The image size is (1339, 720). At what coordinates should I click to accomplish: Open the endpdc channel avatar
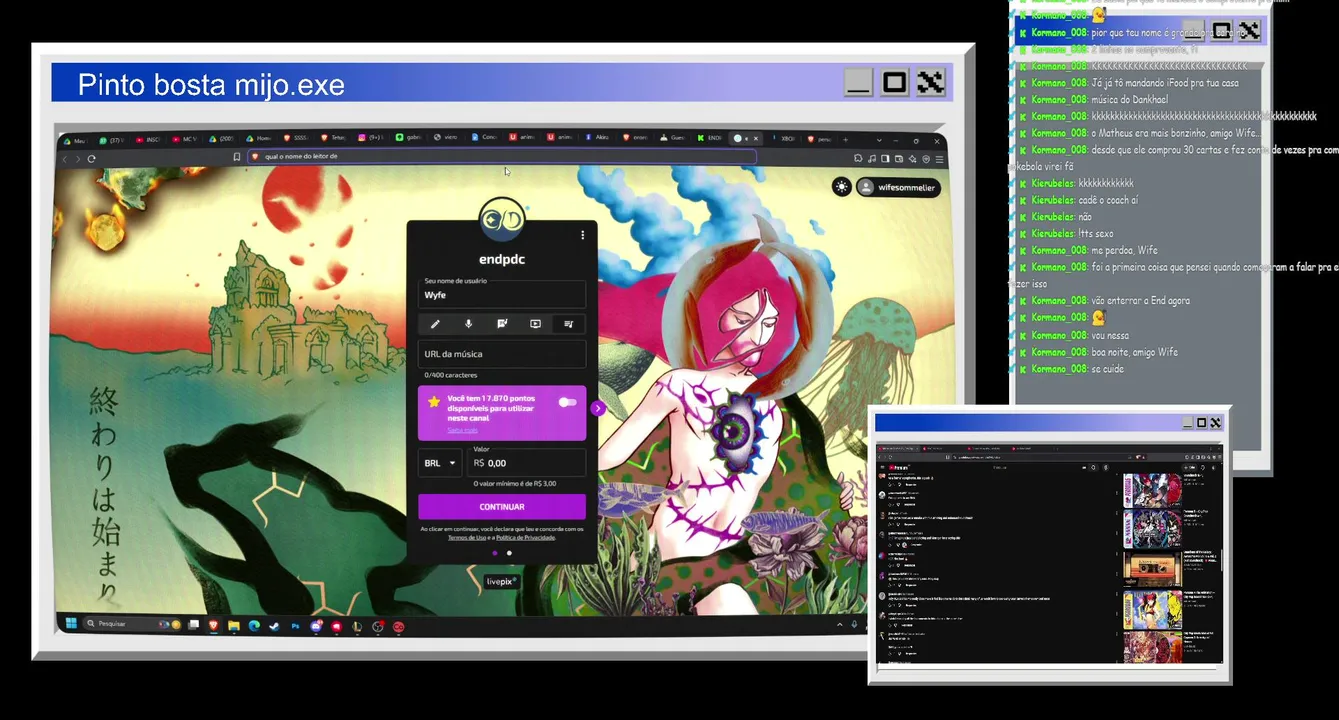click(x=502, y=219)
